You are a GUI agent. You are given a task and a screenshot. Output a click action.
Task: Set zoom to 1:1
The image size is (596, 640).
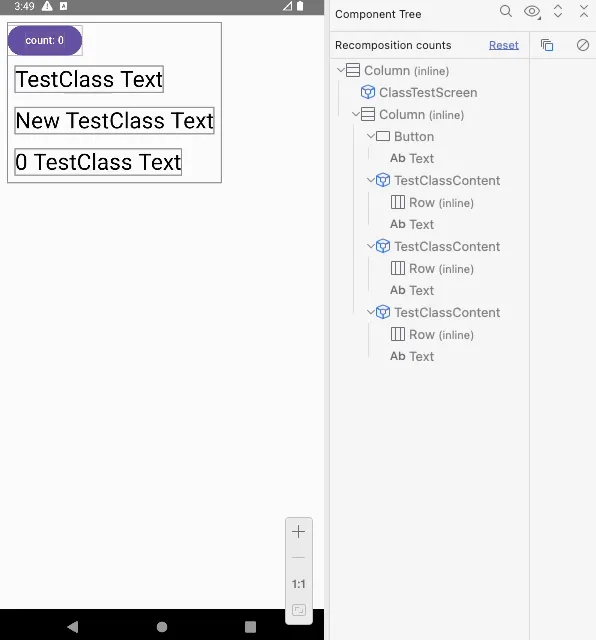(298, 584)
